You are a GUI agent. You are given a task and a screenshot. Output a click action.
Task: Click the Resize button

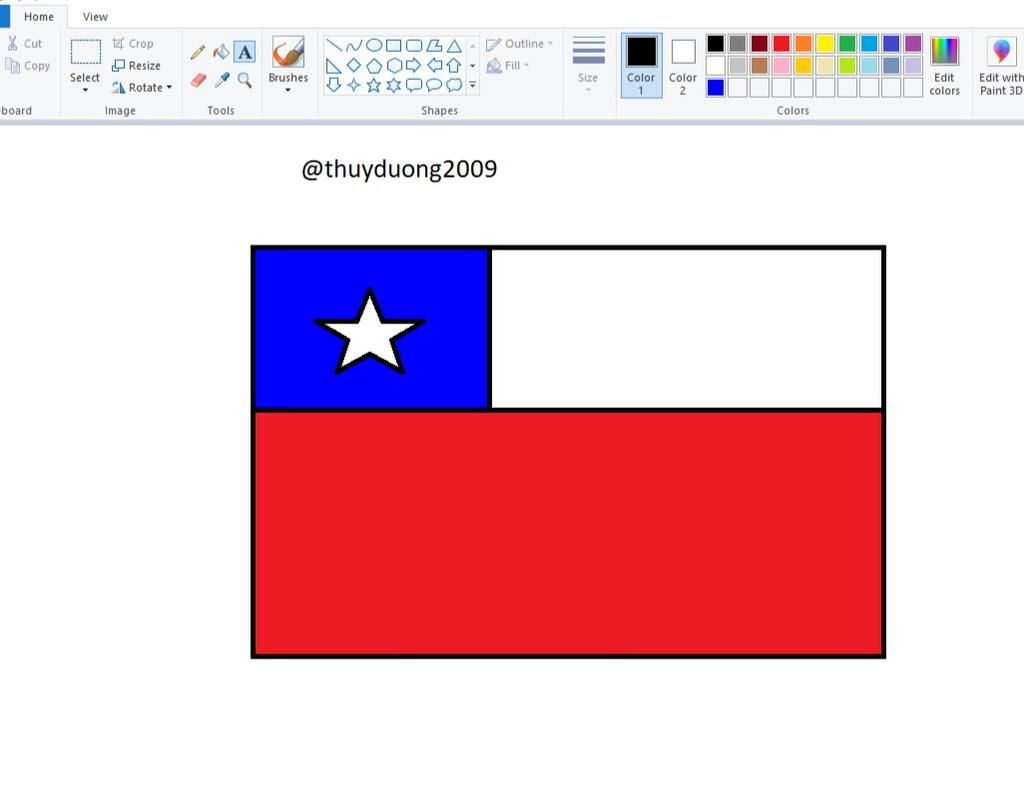pyautogui.click(x=136, y=65)
